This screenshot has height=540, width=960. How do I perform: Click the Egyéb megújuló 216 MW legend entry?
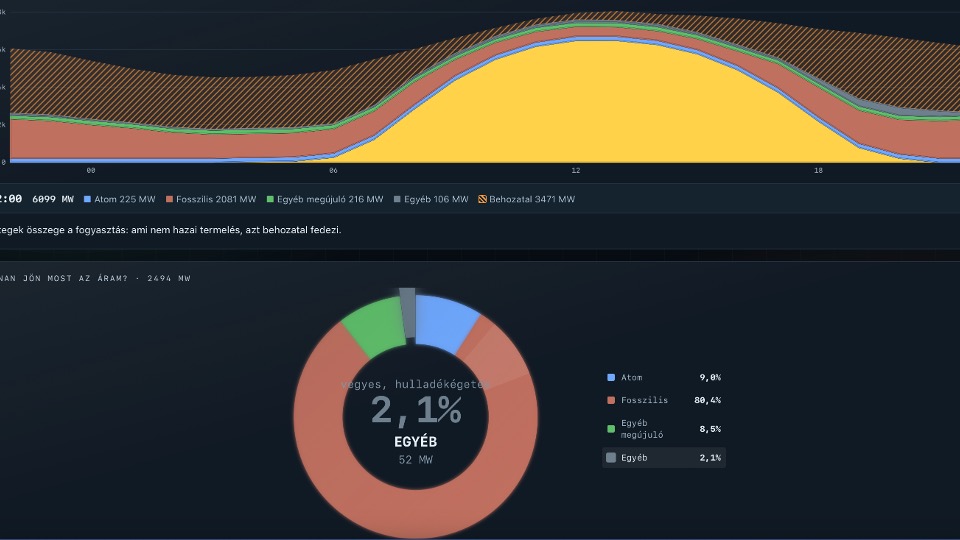click(x=325, y=199)
